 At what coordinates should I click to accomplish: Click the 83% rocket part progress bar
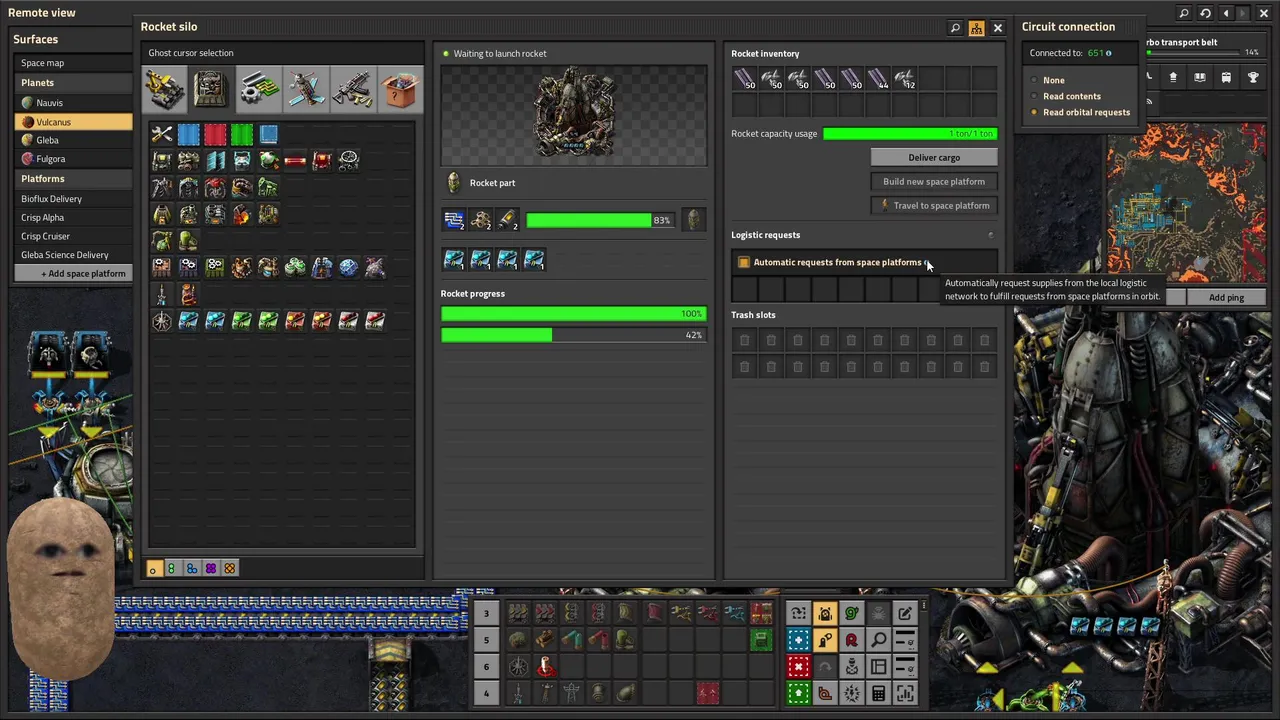coord(600,220)
